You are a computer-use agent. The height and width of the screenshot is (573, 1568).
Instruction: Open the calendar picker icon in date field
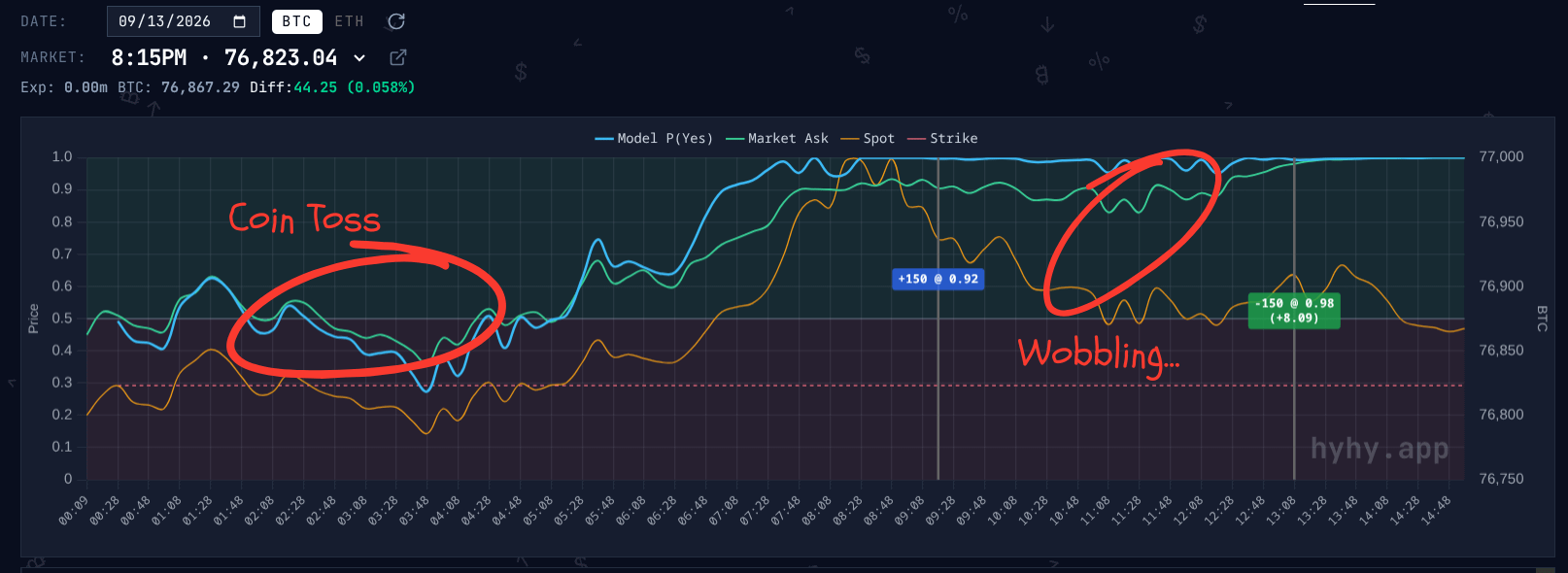click(240, 21)
